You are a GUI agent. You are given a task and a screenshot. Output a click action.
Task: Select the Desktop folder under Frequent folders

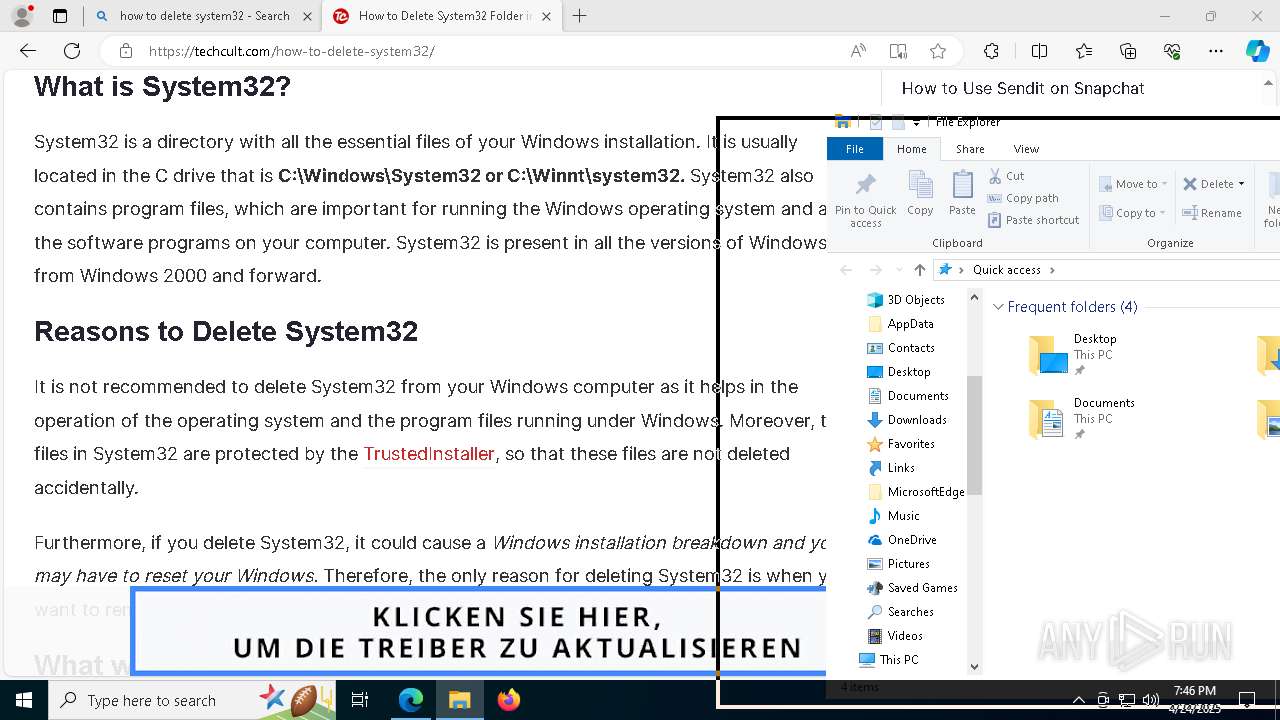tap(1073, 355)
